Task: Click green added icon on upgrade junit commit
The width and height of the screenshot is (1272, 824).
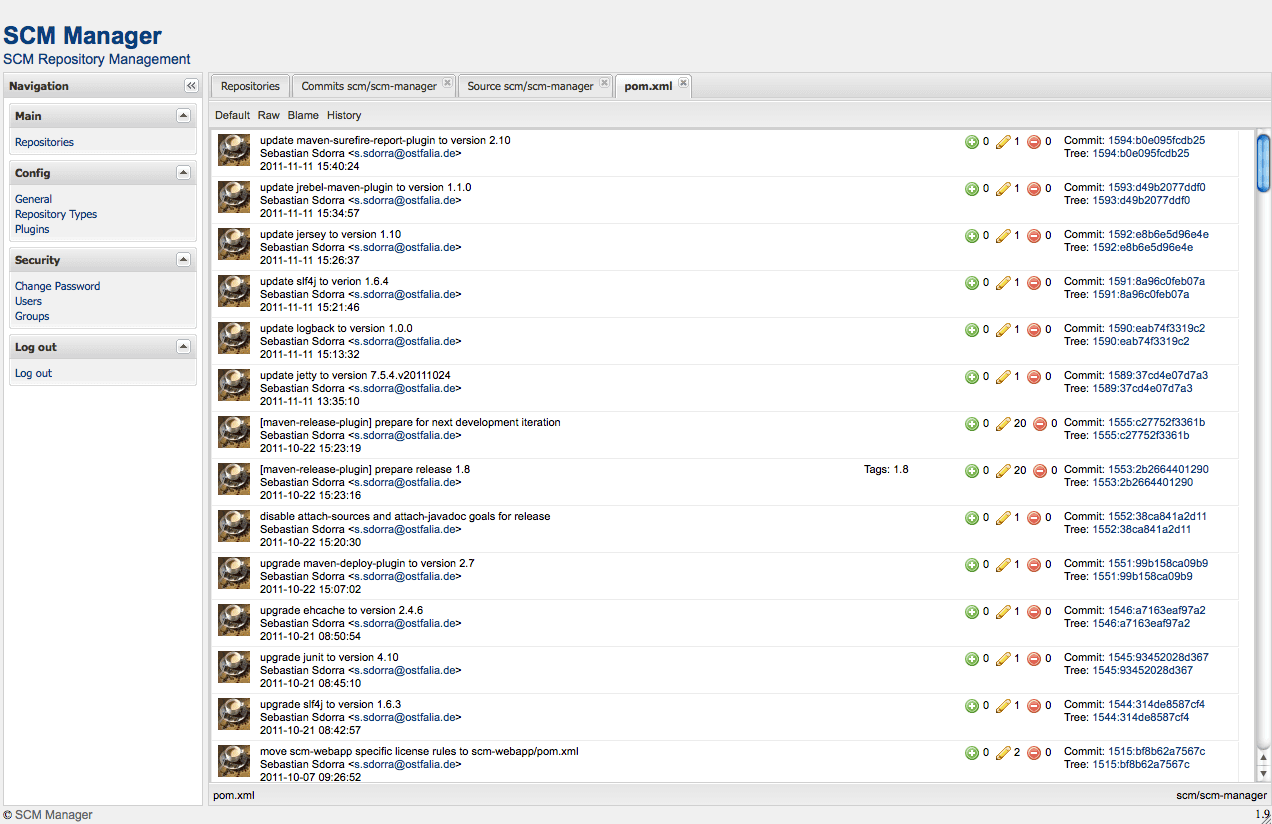Action: [971, 659]
